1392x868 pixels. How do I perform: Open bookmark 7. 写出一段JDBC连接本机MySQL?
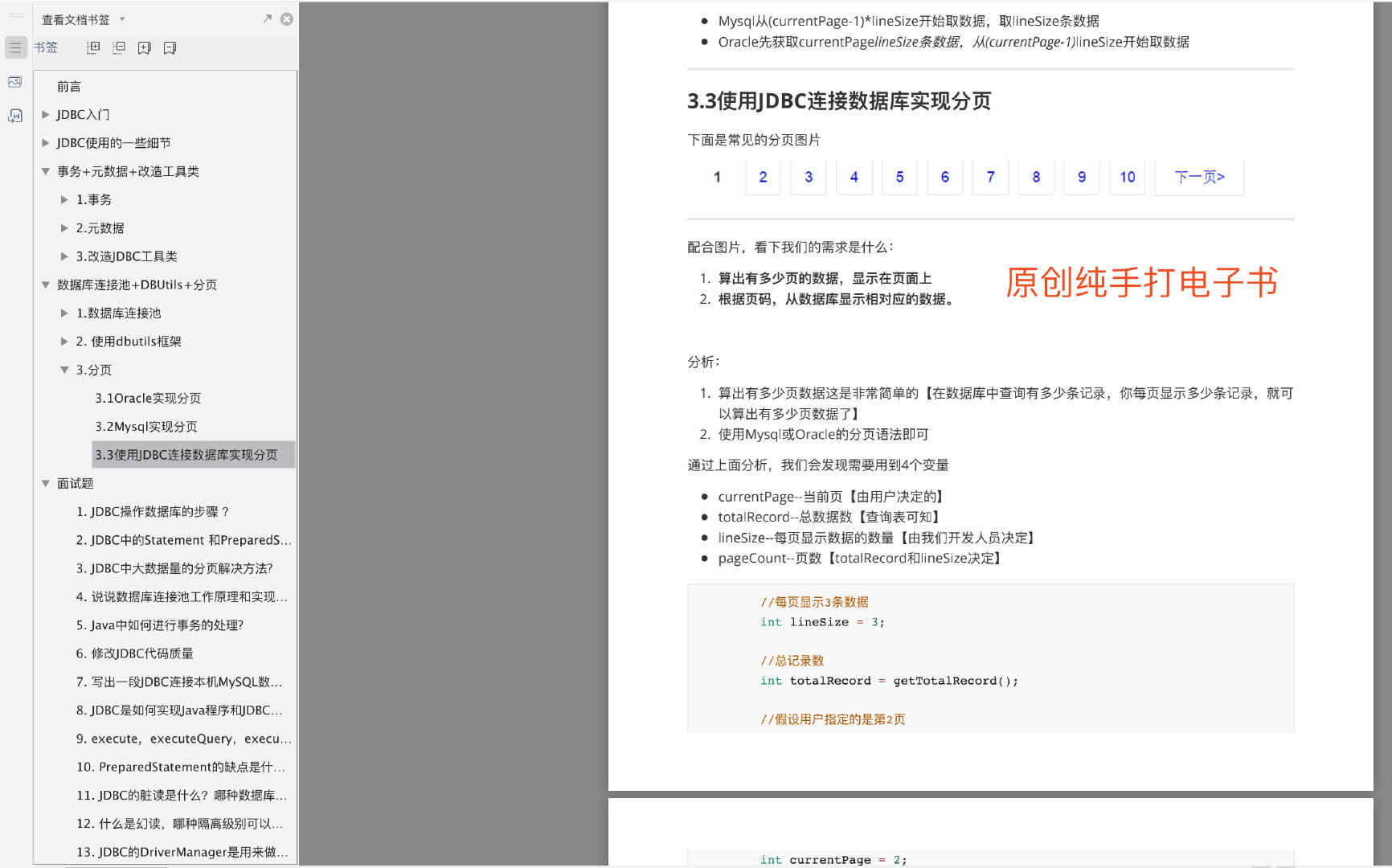179,682
